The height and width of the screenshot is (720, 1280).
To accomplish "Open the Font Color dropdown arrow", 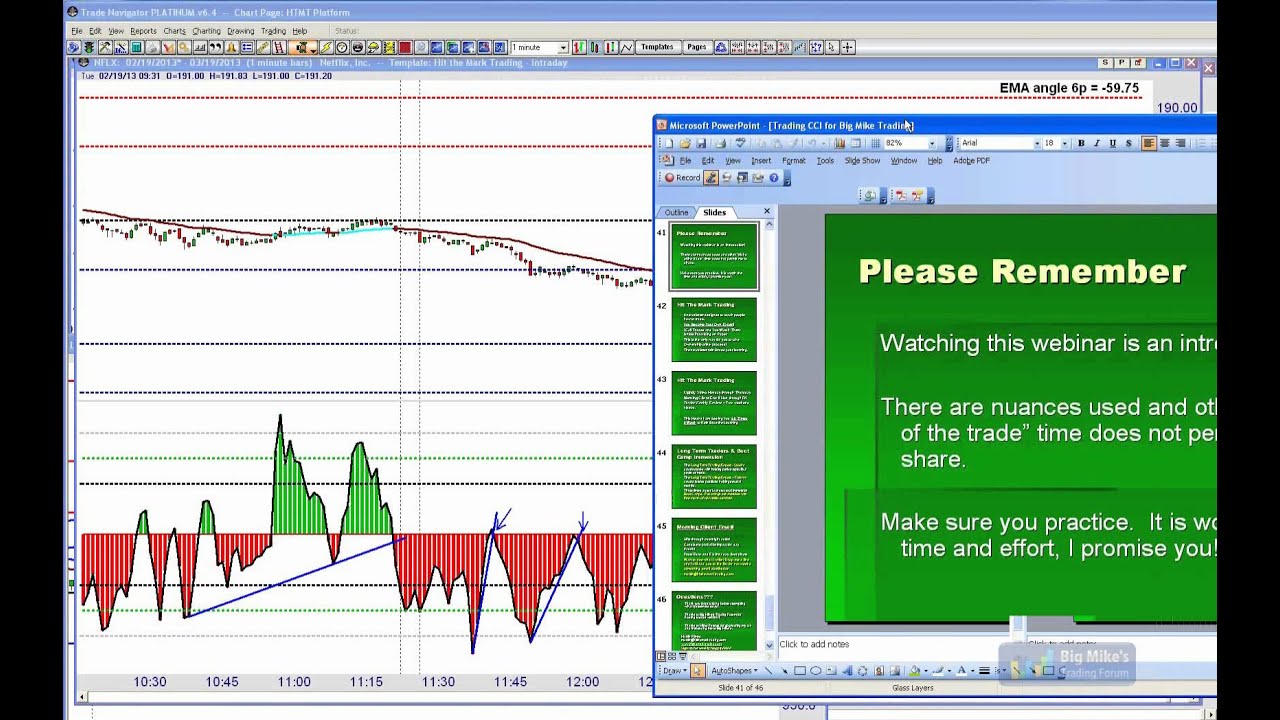I will [973, 671].
